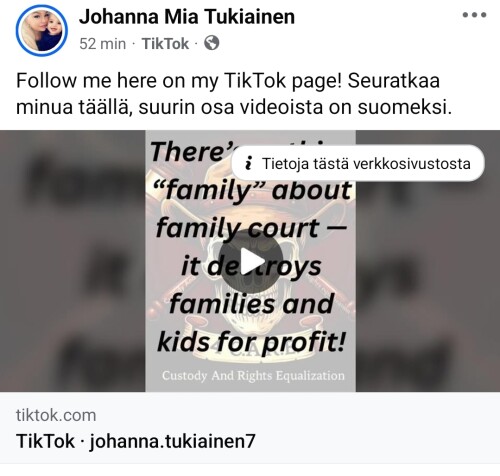Click the Finnish sentence ending 'on suomeksi.'
The height and width of the screenshot is (476, 500).
point(234,107)
